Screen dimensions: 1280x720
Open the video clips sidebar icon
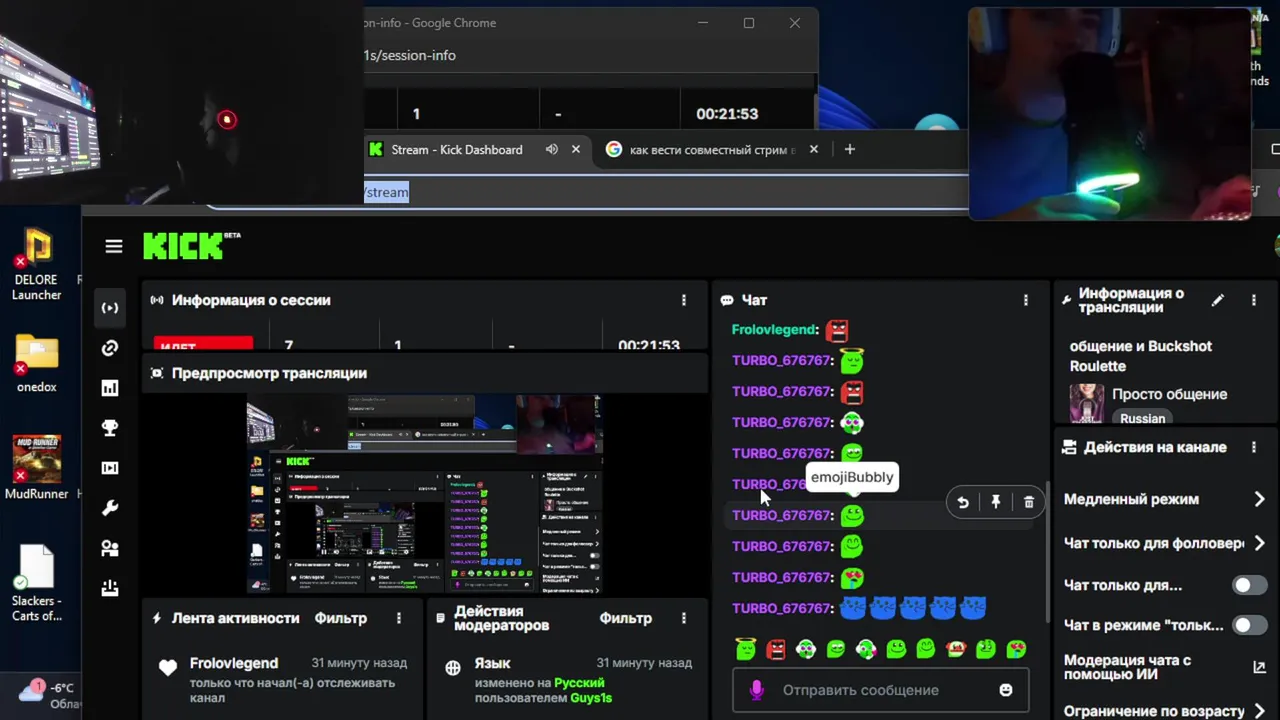tap(110, 468)
